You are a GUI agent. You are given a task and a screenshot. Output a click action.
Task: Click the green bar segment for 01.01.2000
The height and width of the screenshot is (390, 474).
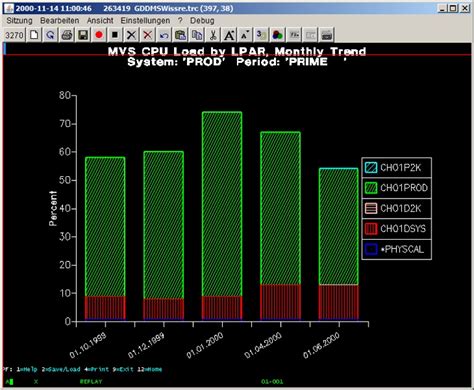pyautogui.click(x=222, y=204)
